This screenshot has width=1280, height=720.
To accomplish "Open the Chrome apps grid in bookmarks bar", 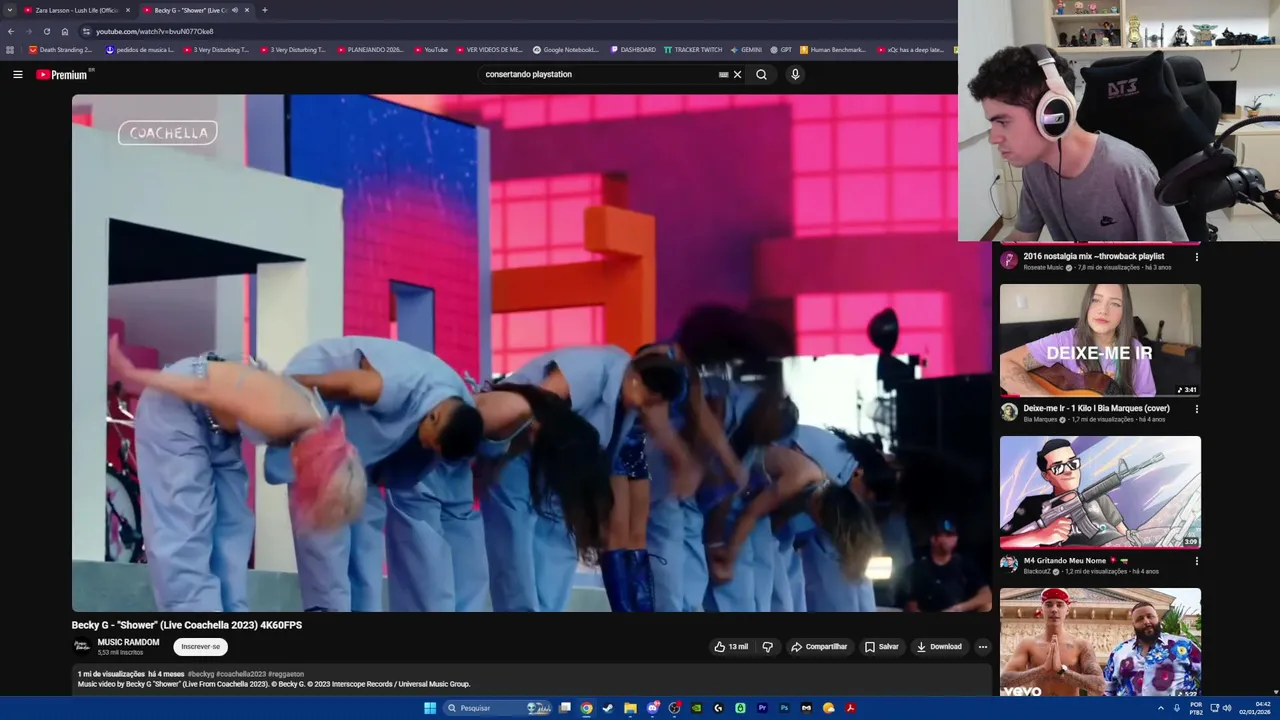I will 10,49.
